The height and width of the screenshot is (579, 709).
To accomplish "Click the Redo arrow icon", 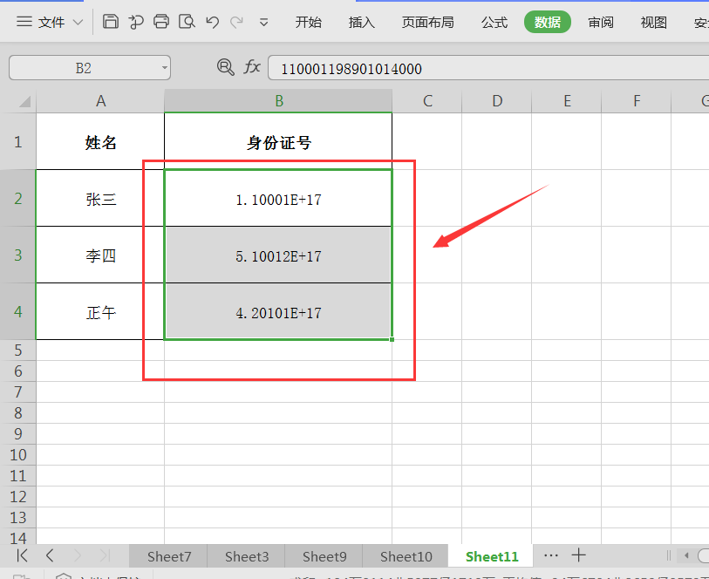I will click(236, 22).
